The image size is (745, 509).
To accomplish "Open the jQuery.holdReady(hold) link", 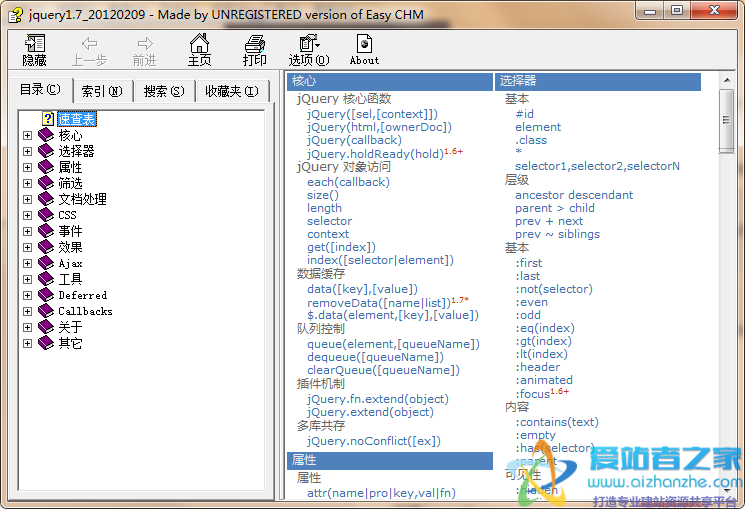I will tap(375, 154).
